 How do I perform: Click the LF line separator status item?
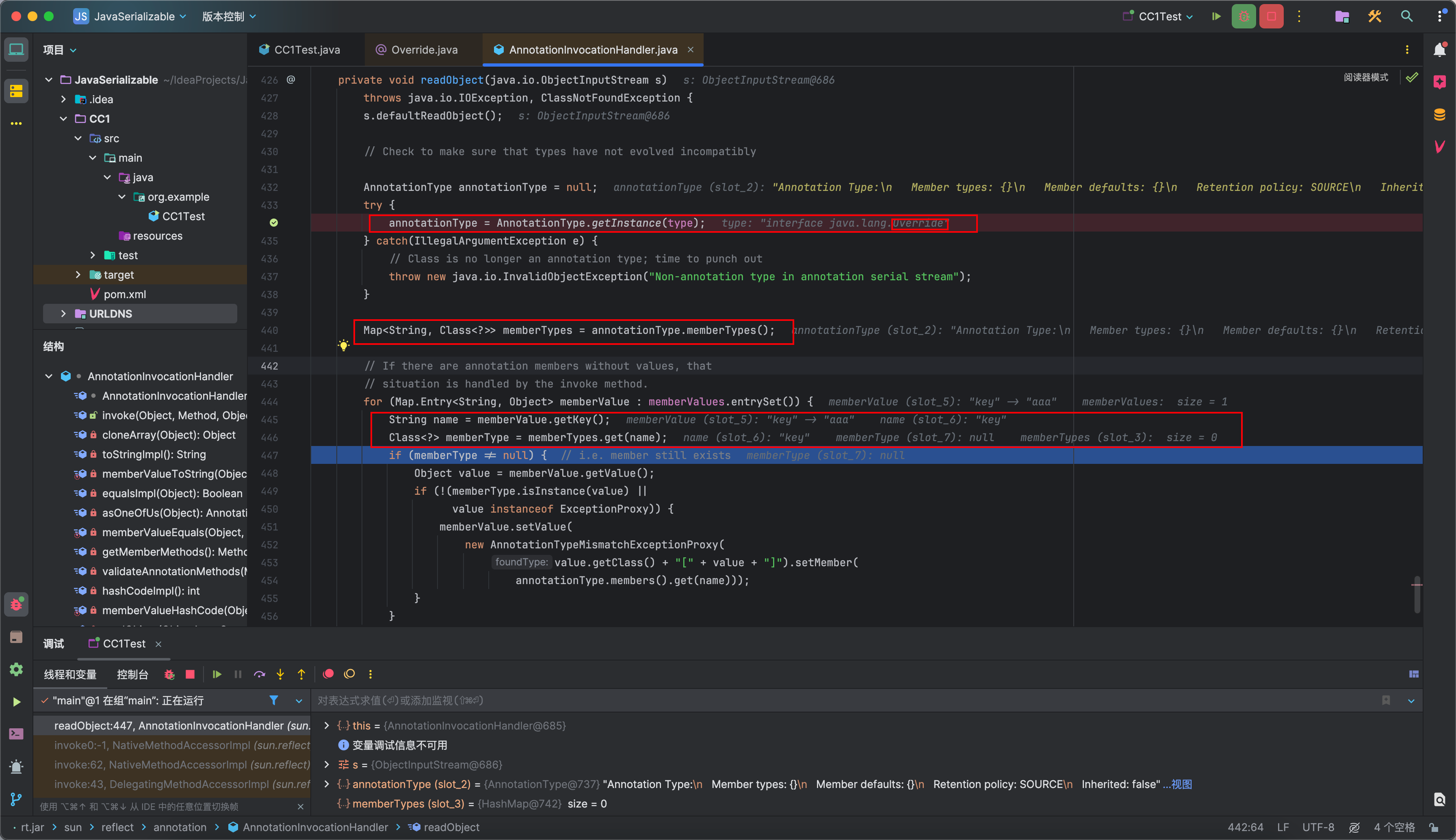coord(1283,827)
